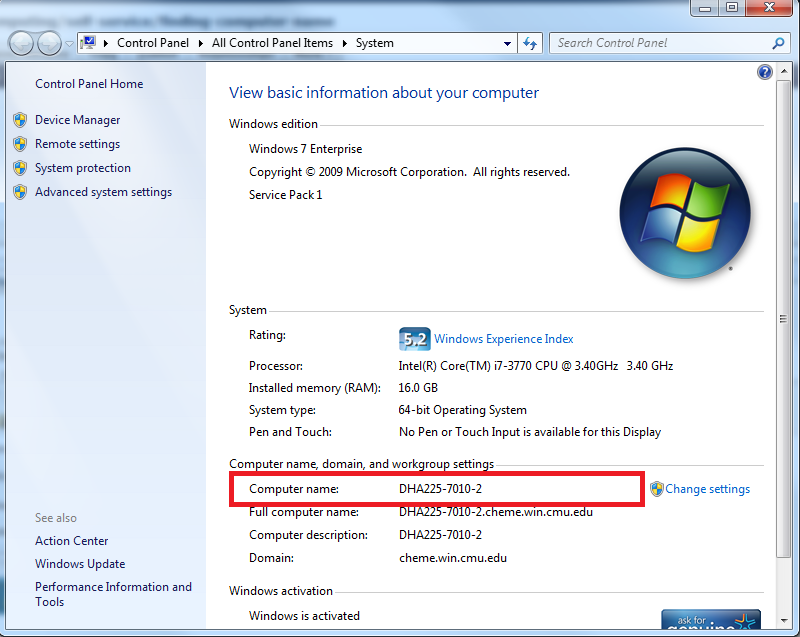Expand the arrow after Control Panel breadcrumb
The image size is (800, 637).
point(201,43)
